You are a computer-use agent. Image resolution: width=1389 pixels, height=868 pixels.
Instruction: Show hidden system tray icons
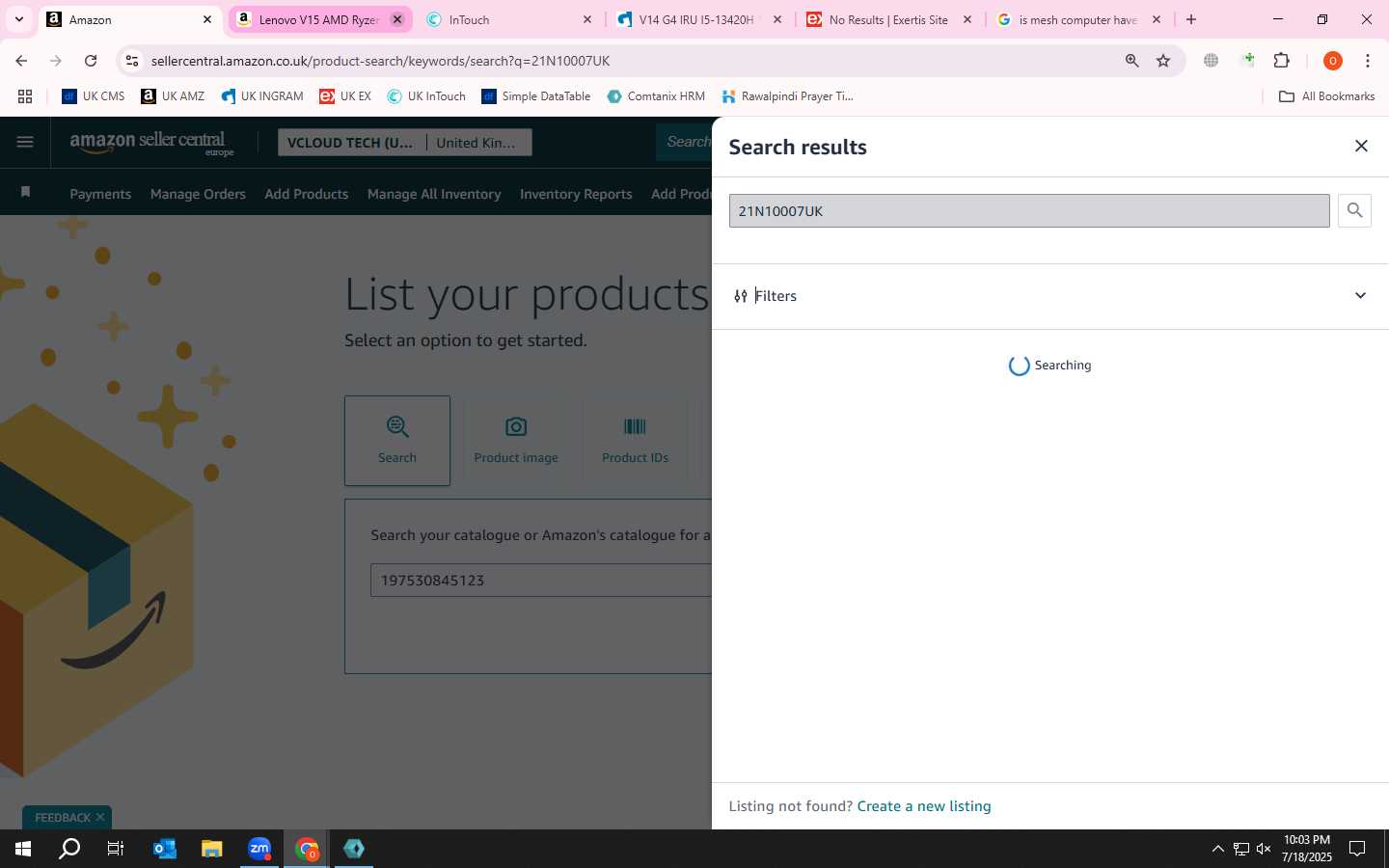[x=1217, y=849]
